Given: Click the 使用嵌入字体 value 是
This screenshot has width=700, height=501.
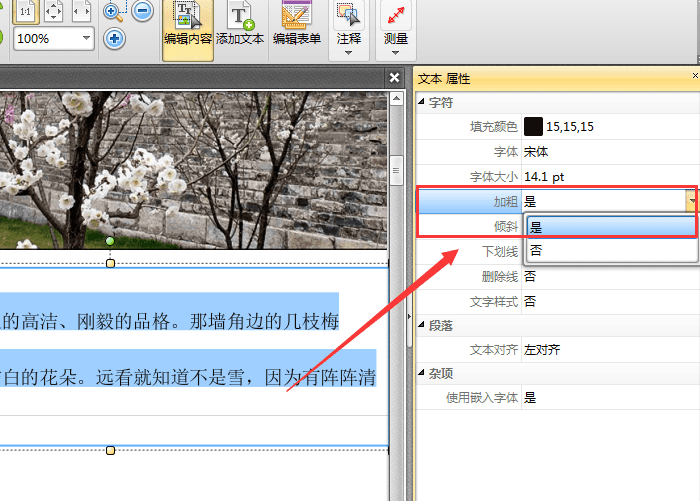Looking at the screenshot, I should pos(530,397).
